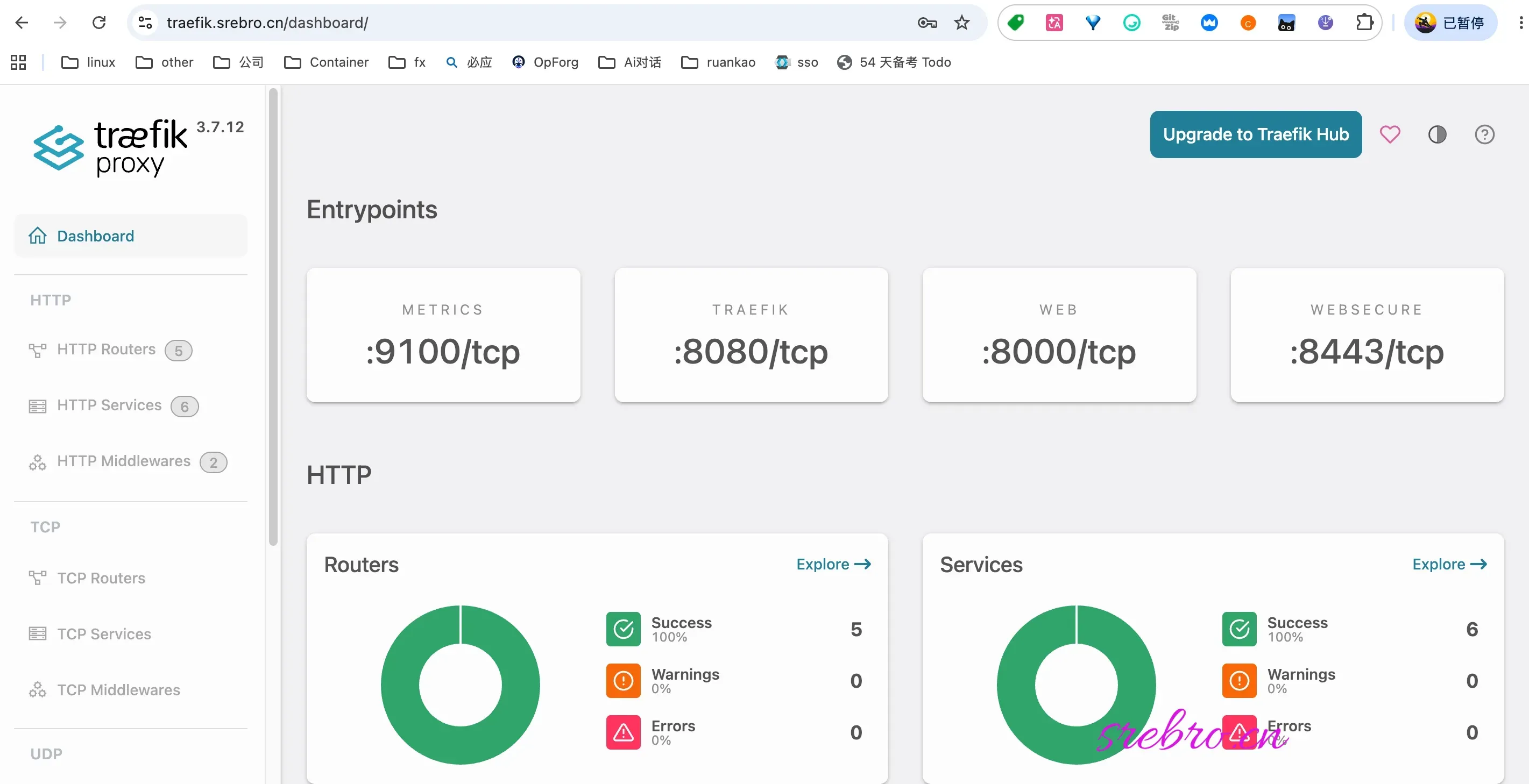Open the apps grid in bookmarks bar
Image resolution: width=1529 pixels, height=784 pixels.
(18, 62)
